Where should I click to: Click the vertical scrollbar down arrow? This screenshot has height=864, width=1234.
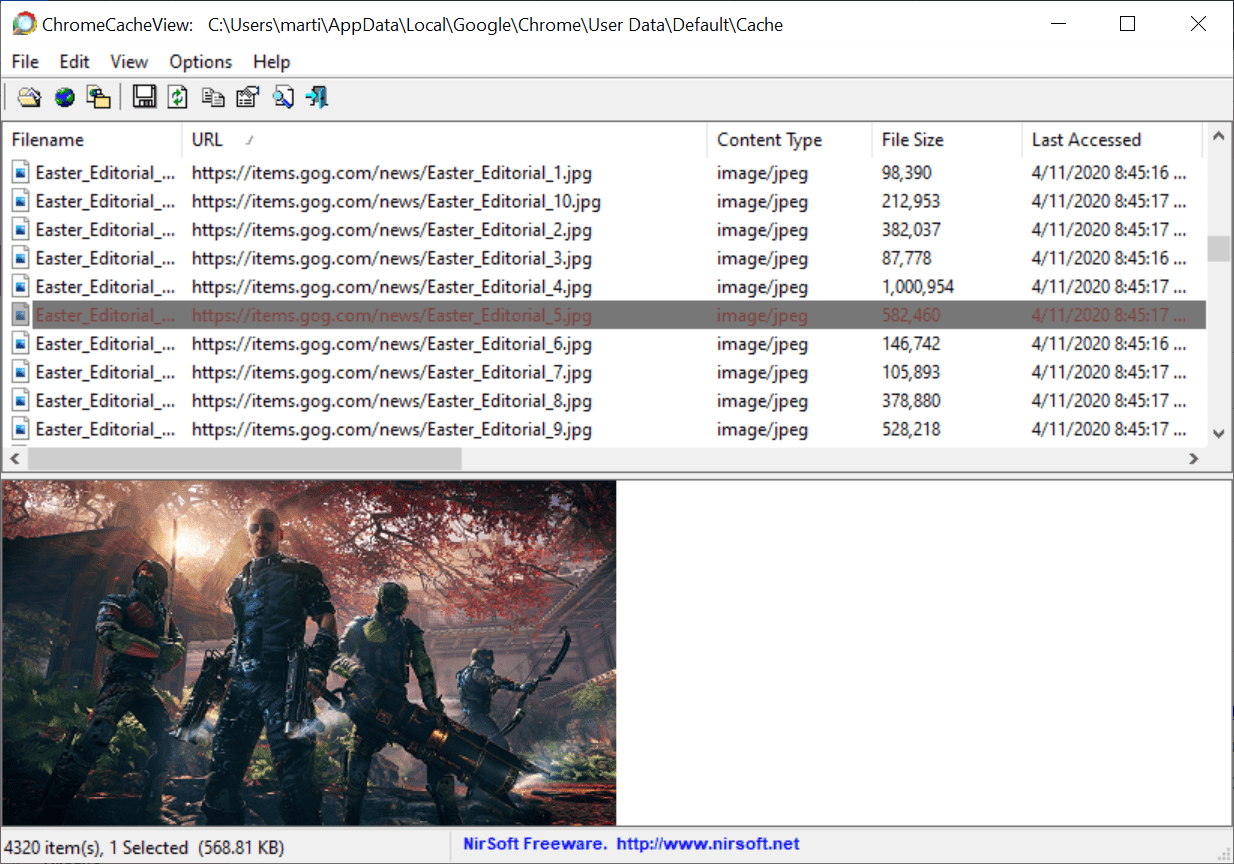(x=1218, y=434)
